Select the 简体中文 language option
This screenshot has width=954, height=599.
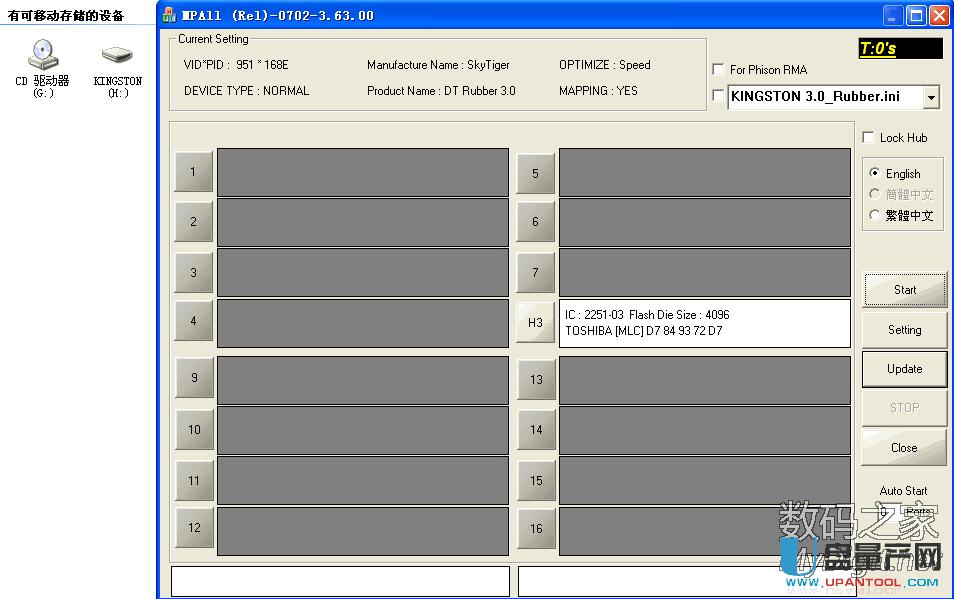[x=873, y=193]
